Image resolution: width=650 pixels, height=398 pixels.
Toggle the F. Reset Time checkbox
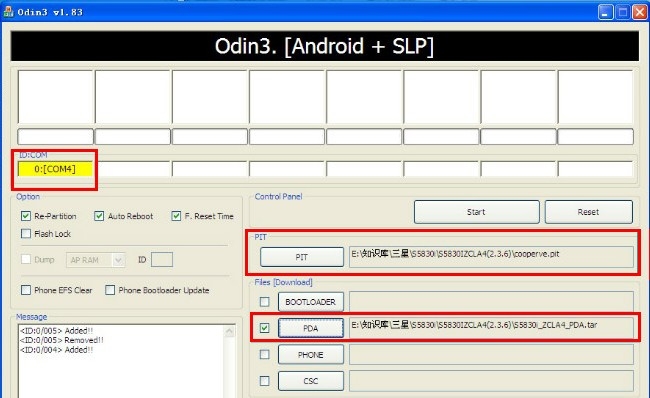(x=176, y=216)
